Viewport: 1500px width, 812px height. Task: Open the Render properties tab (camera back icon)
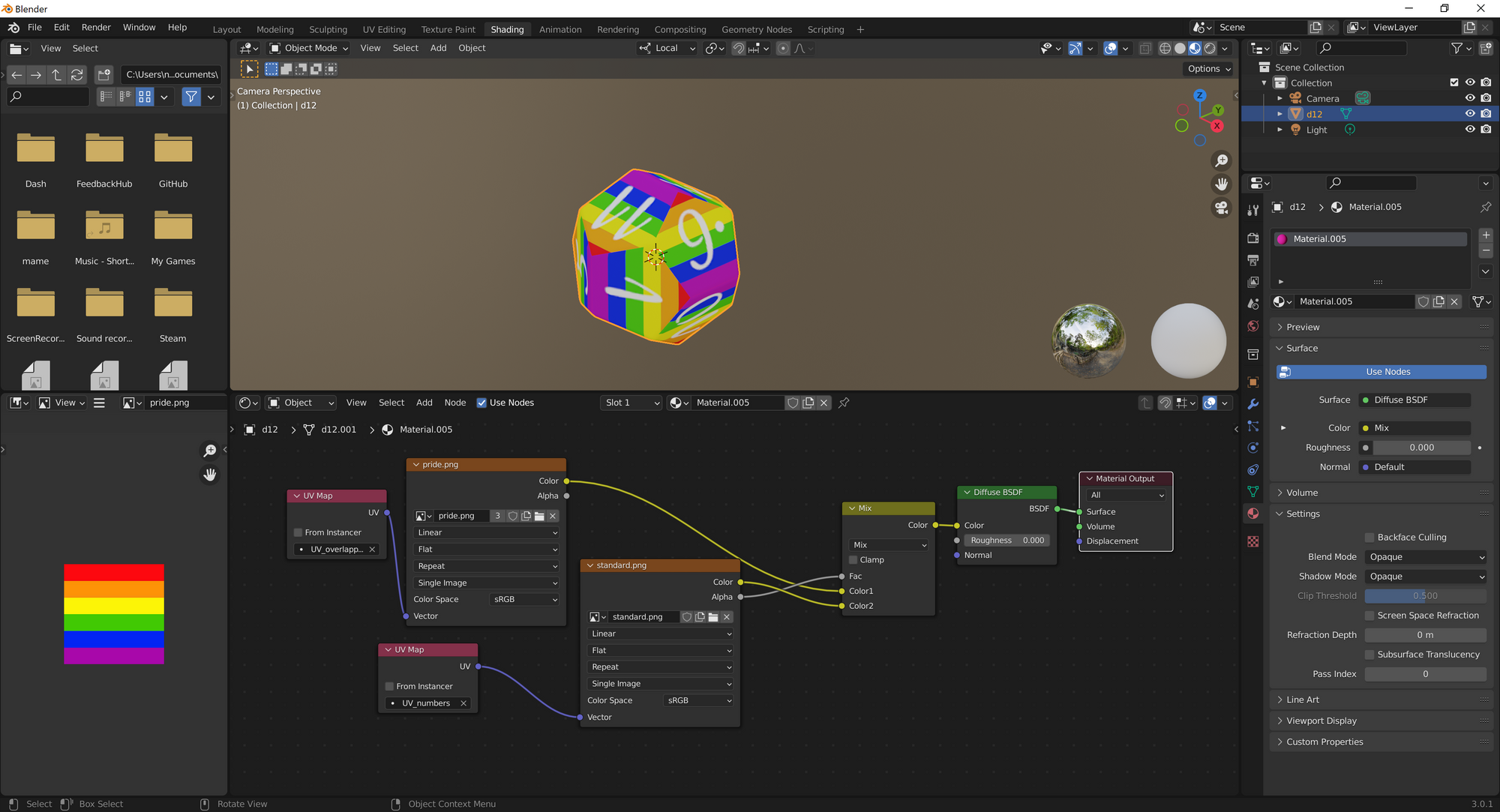[1252, 238]
